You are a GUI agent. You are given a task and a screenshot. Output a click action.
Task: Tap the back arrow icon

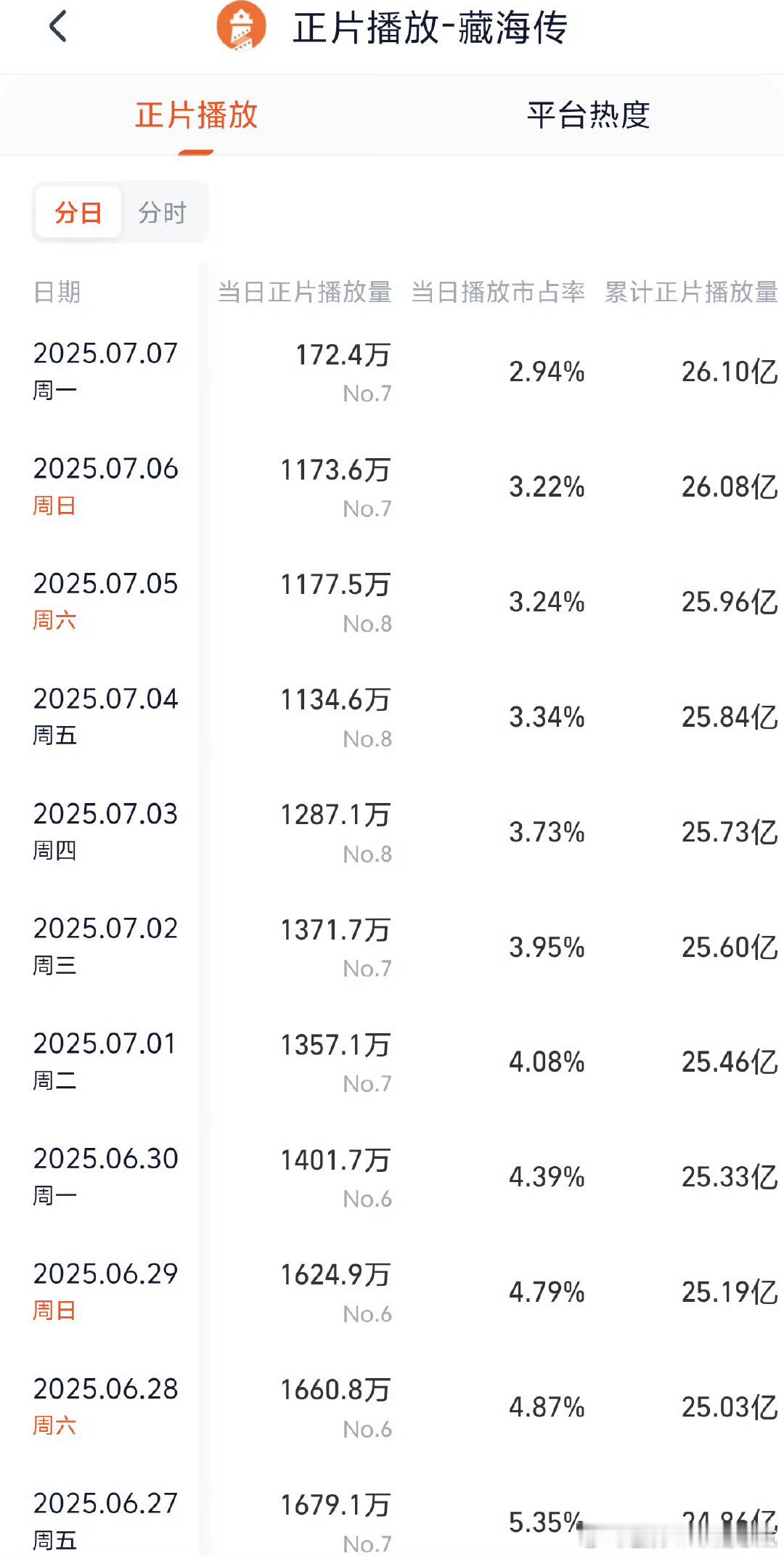58,27
